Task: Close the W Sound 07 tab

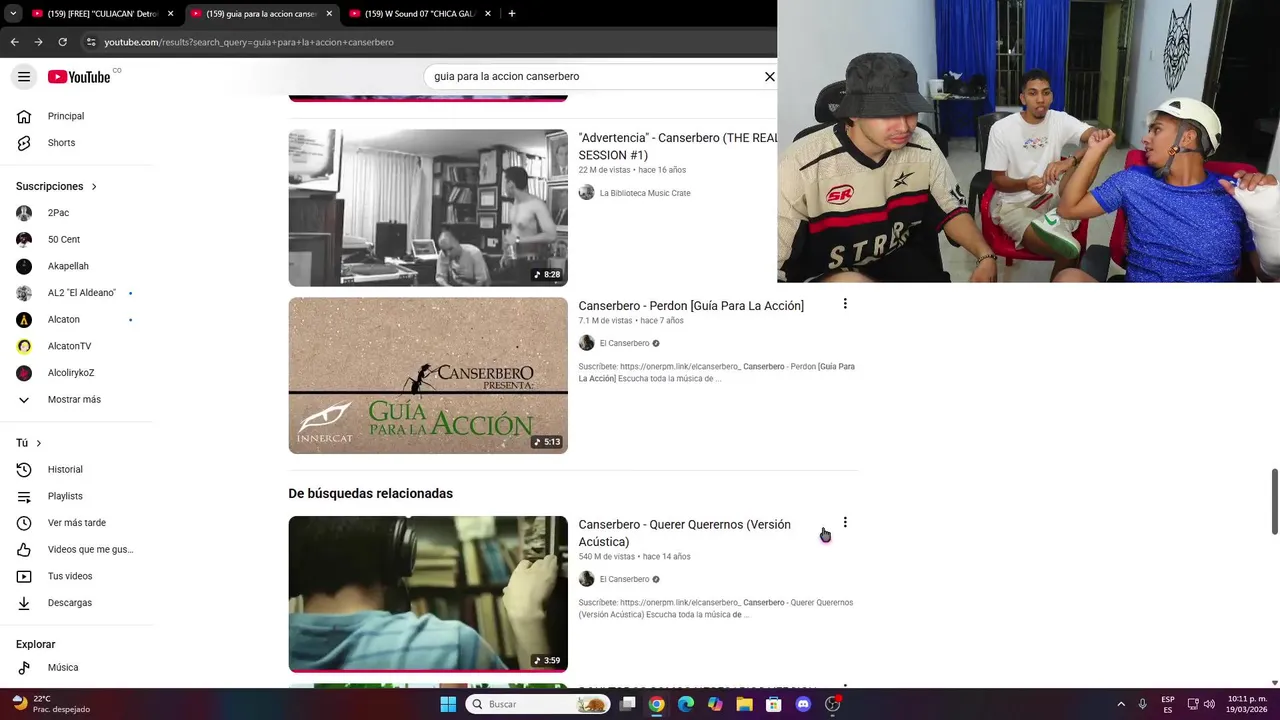Action: click(488, 14)
